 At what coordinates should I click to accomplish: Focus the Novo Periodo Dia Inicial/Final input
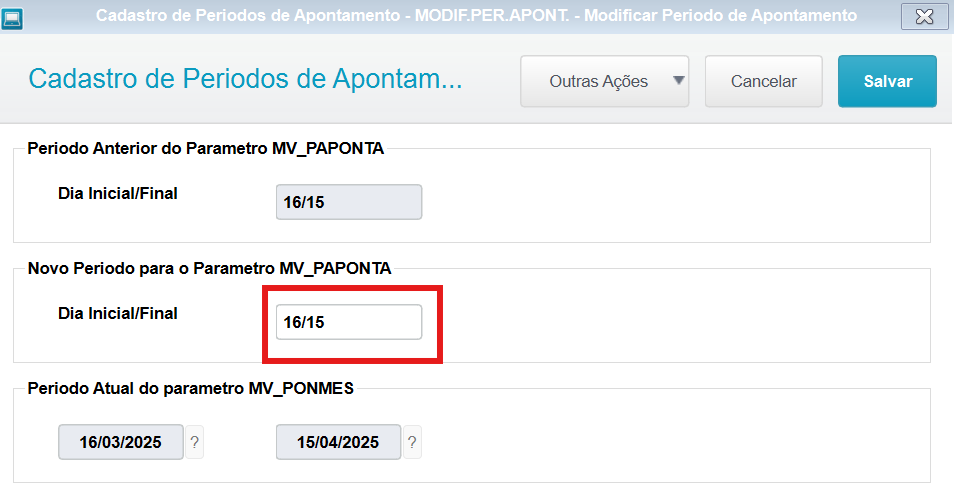[349, 322]
